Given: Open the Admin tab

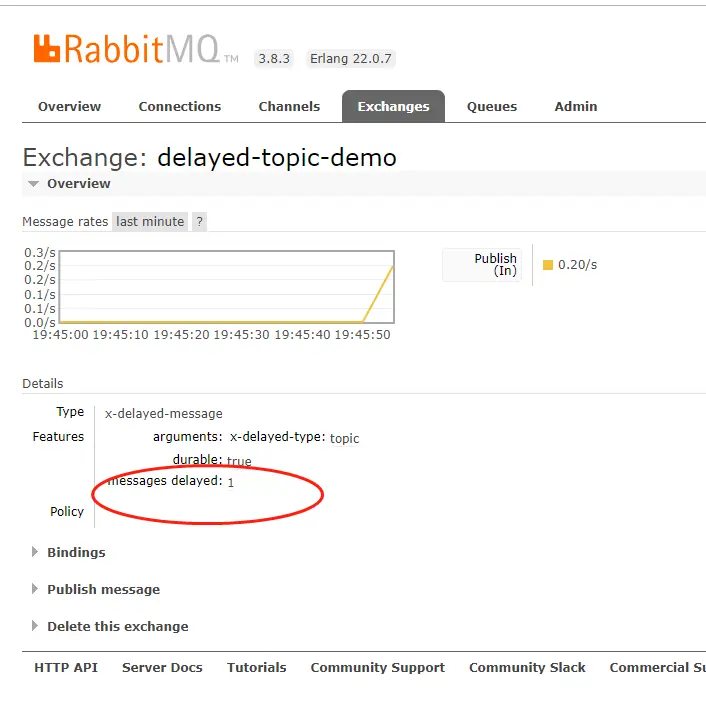Looking at the screenshot, I should 576,106.
